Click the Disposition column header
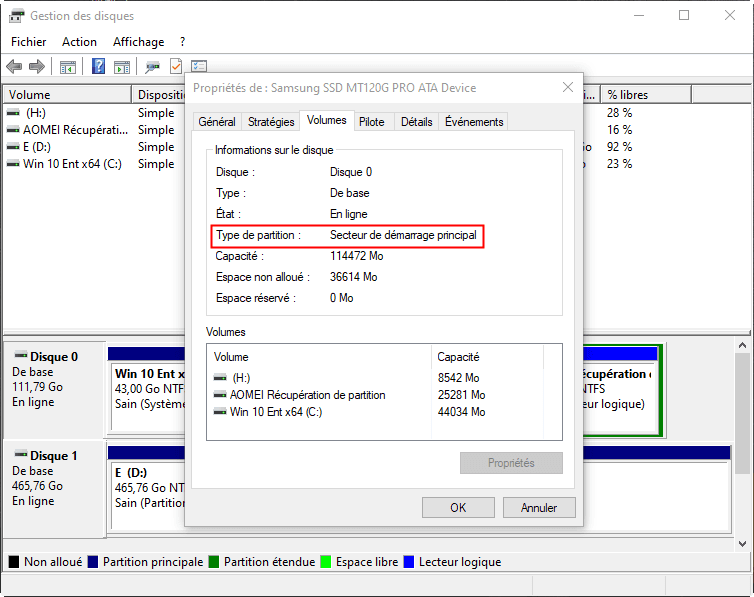This screenshot has width=754, height=597. click(x=159, y=95)
